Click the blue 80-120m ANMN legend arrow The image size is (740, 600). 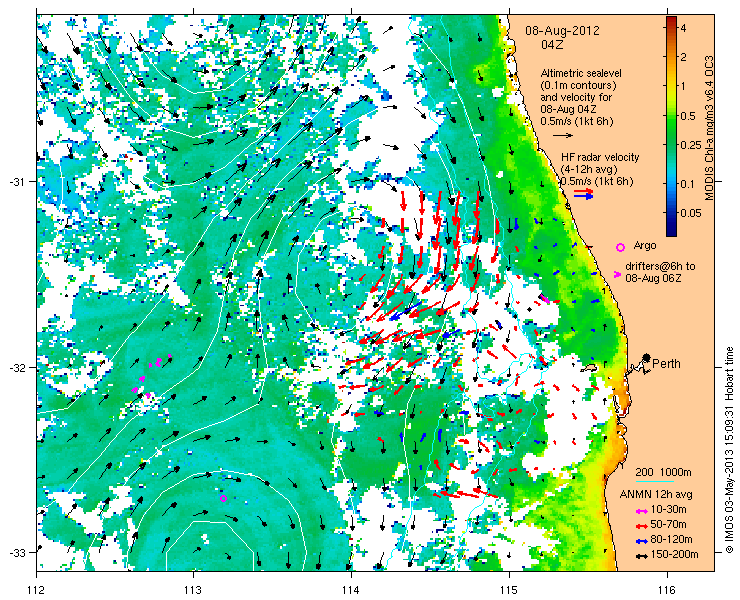point(641,541)
